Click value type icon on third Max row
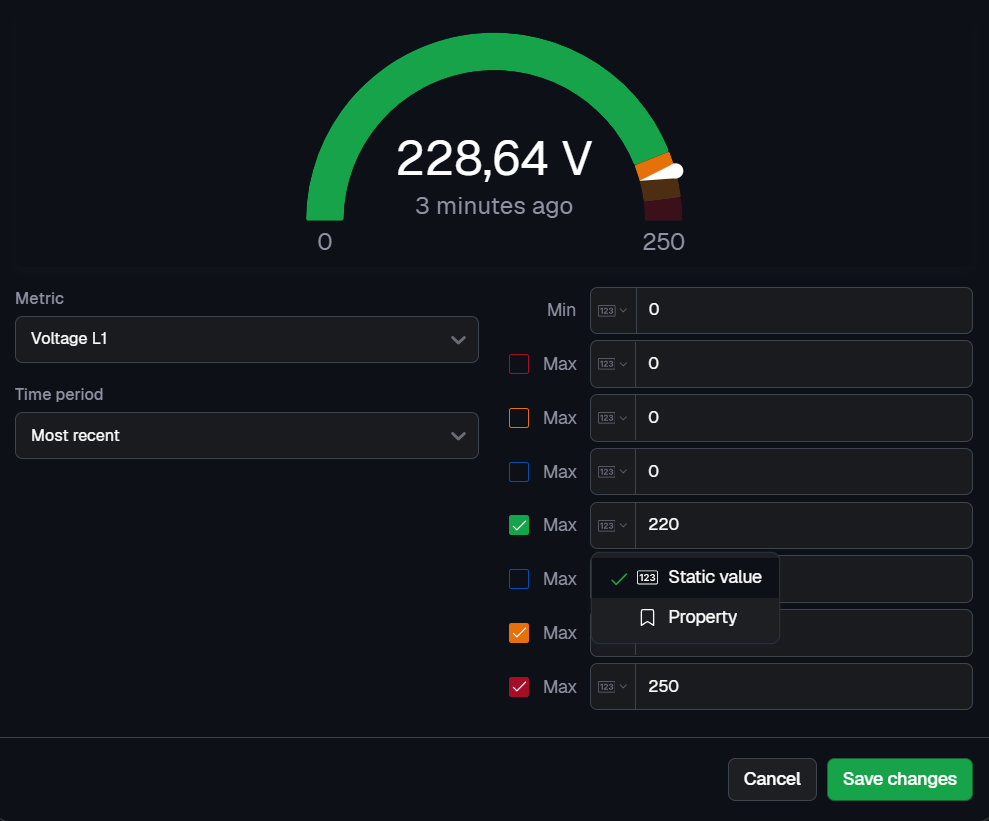This screenshot has width=989, height=821. coord(612,472)
